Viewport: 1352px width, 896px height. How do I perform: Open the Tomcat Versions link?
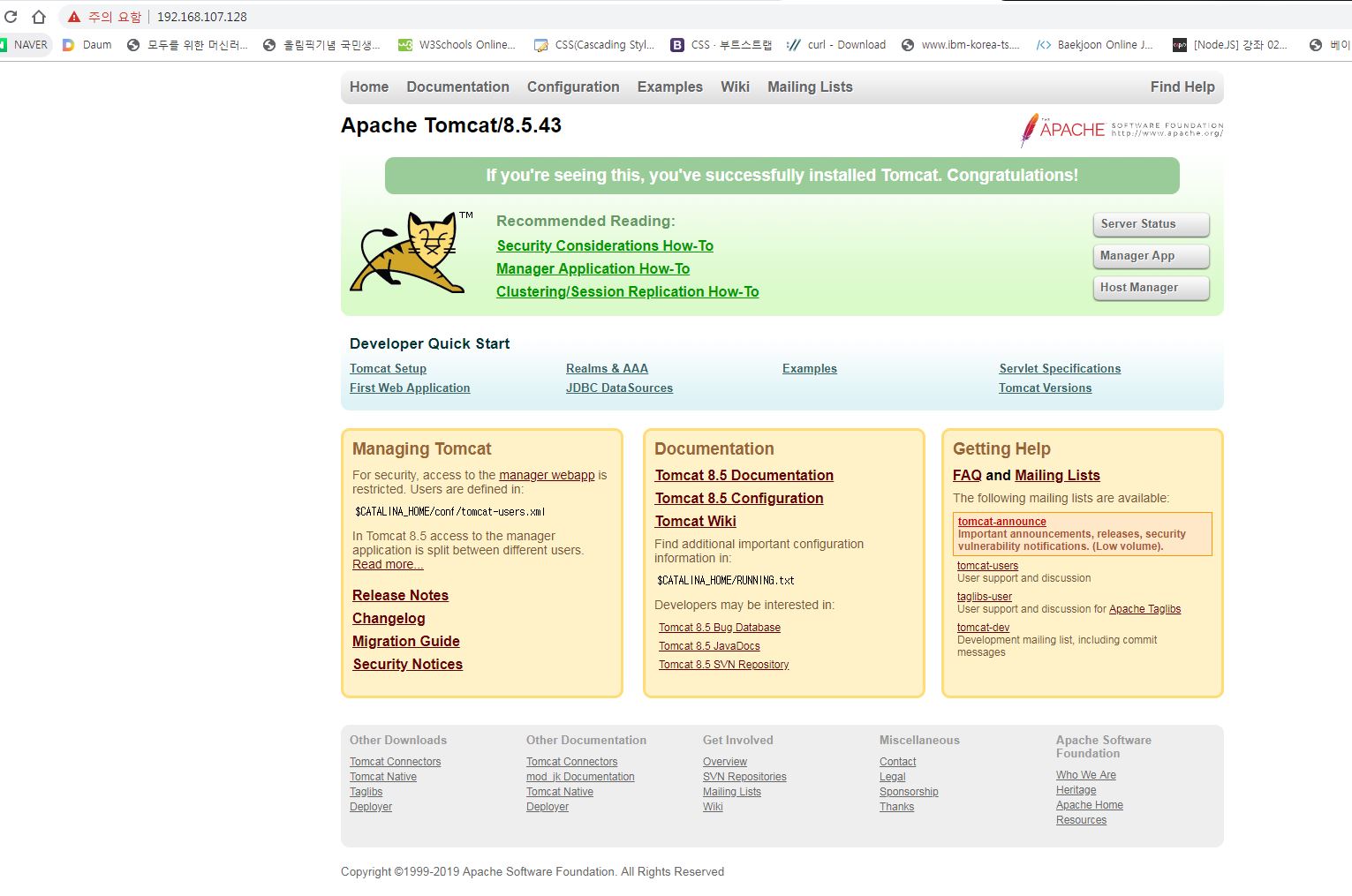(1045, 388)
